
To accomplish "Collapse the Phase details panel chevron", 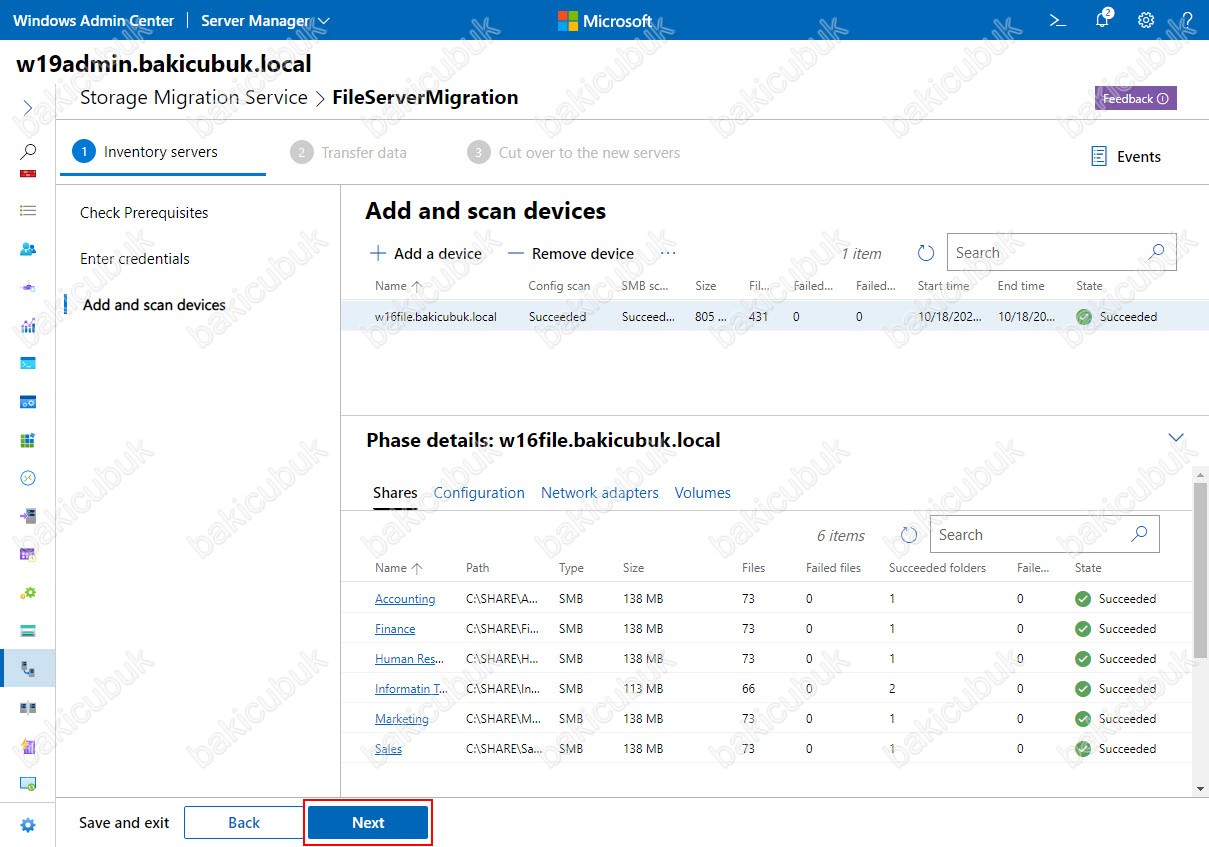I will pos(1176,438).
